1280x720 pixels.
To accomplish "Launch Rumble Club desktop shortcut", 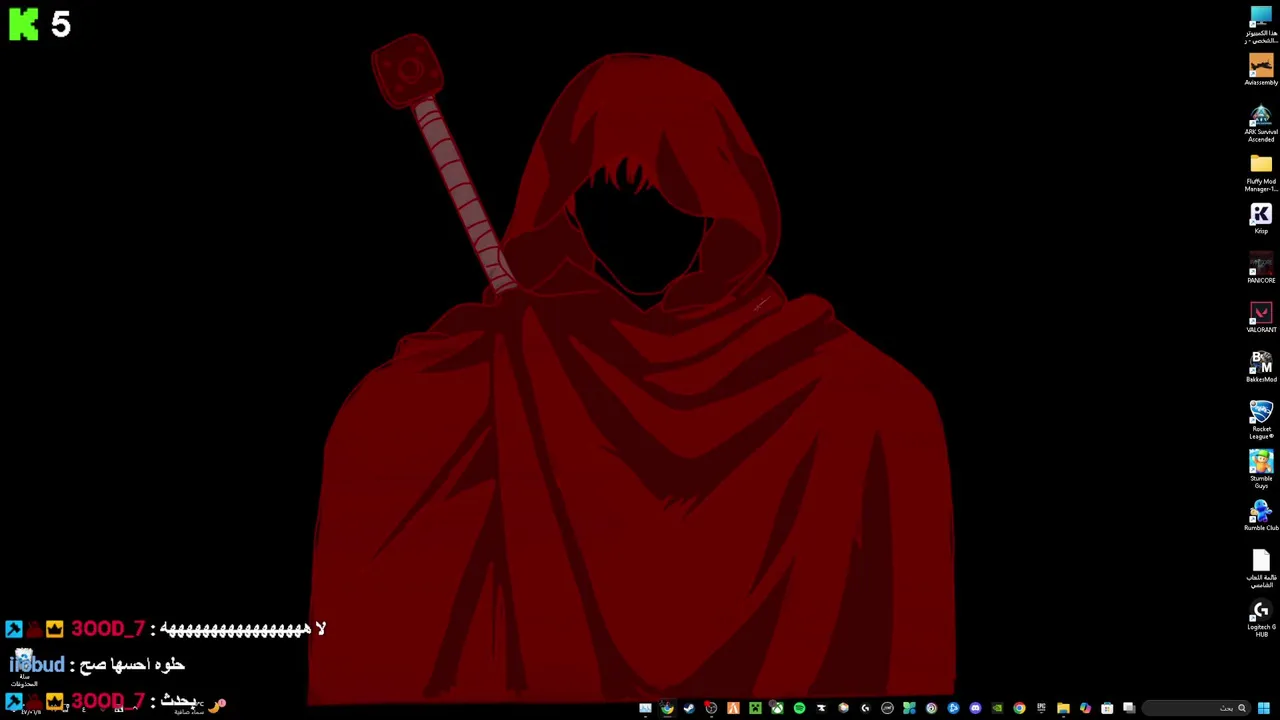I will point(1260,516).
